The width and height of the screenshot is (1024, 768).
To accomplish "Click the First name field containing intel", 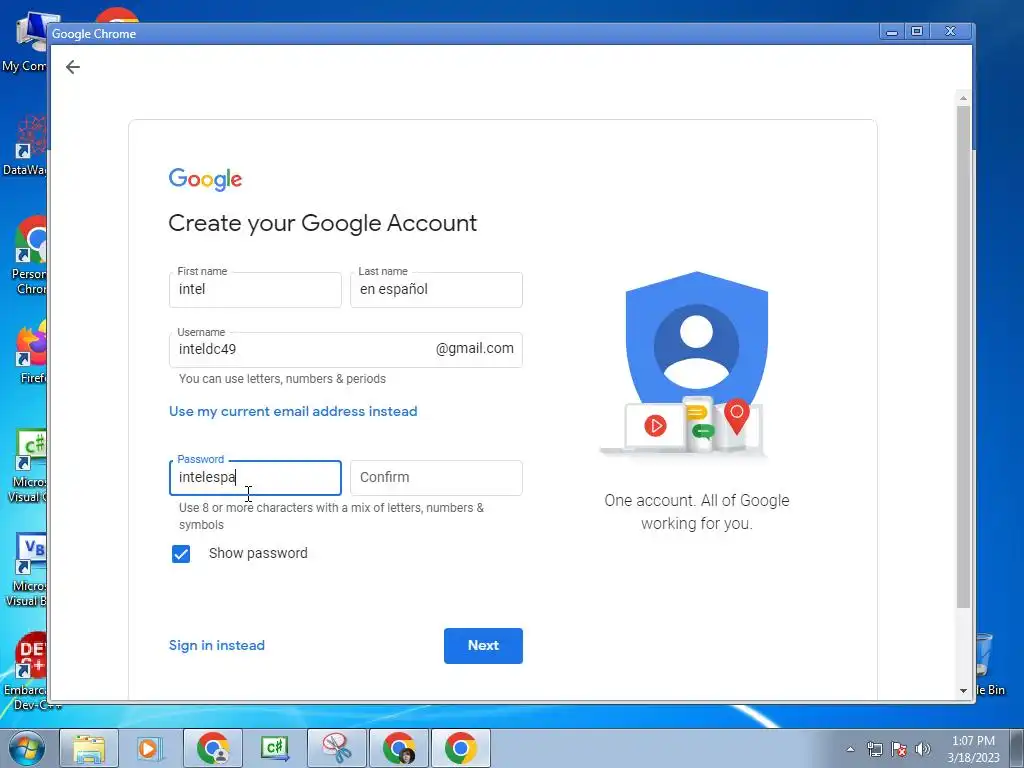I will [x=255, y=289].
